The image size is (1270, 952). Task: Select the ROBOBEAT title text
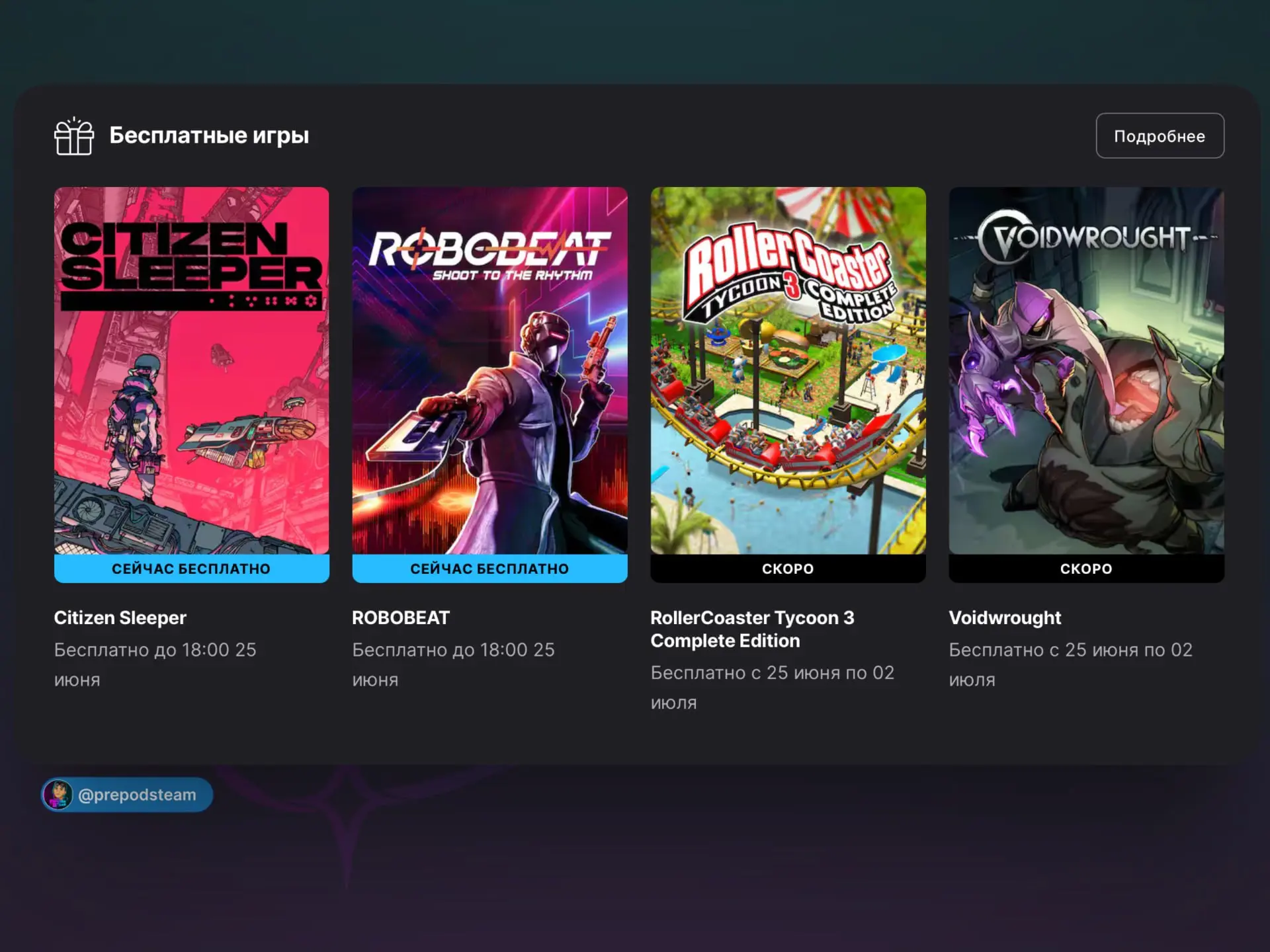coord(401,617)
